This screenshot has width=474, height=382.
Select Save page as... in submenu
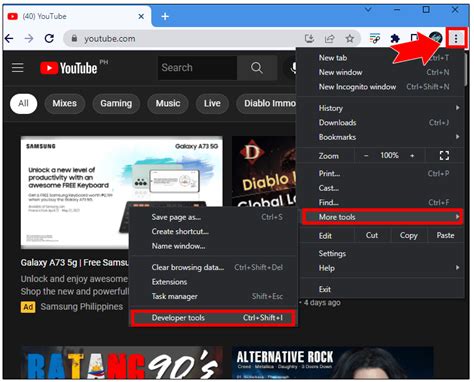(x=213, y=217)
